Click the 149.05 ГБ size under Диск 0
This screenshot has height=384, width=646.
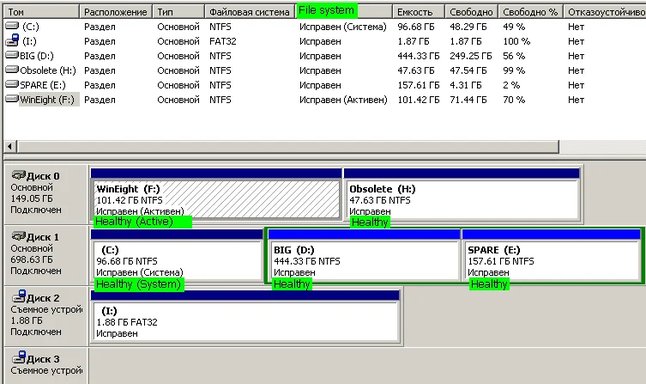point(32,199)
